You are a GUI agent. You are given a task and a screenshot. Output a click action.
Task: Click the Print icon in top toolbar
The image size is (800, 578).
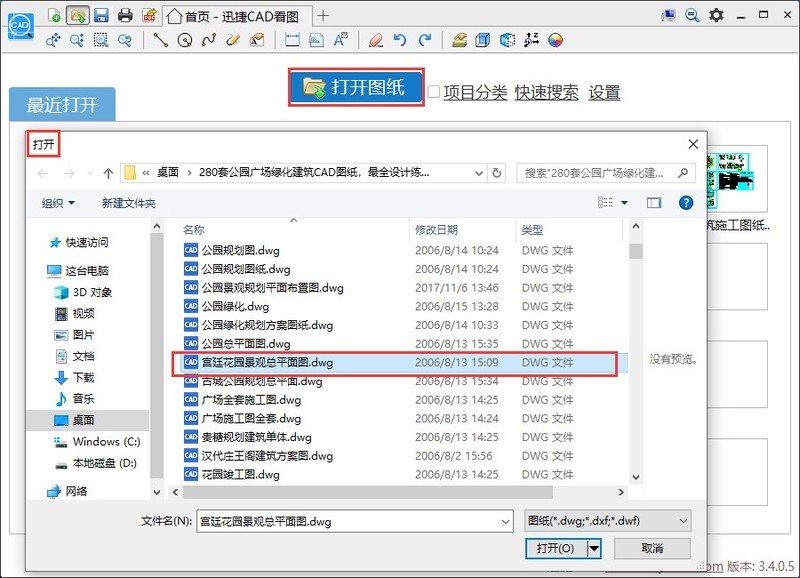125,15
